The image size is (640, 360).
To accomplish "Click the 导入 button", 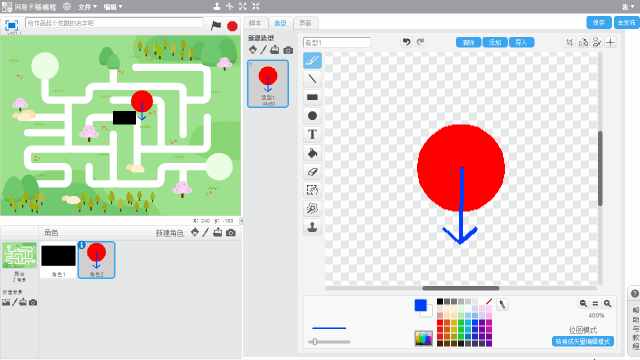I will pos(522,42).
